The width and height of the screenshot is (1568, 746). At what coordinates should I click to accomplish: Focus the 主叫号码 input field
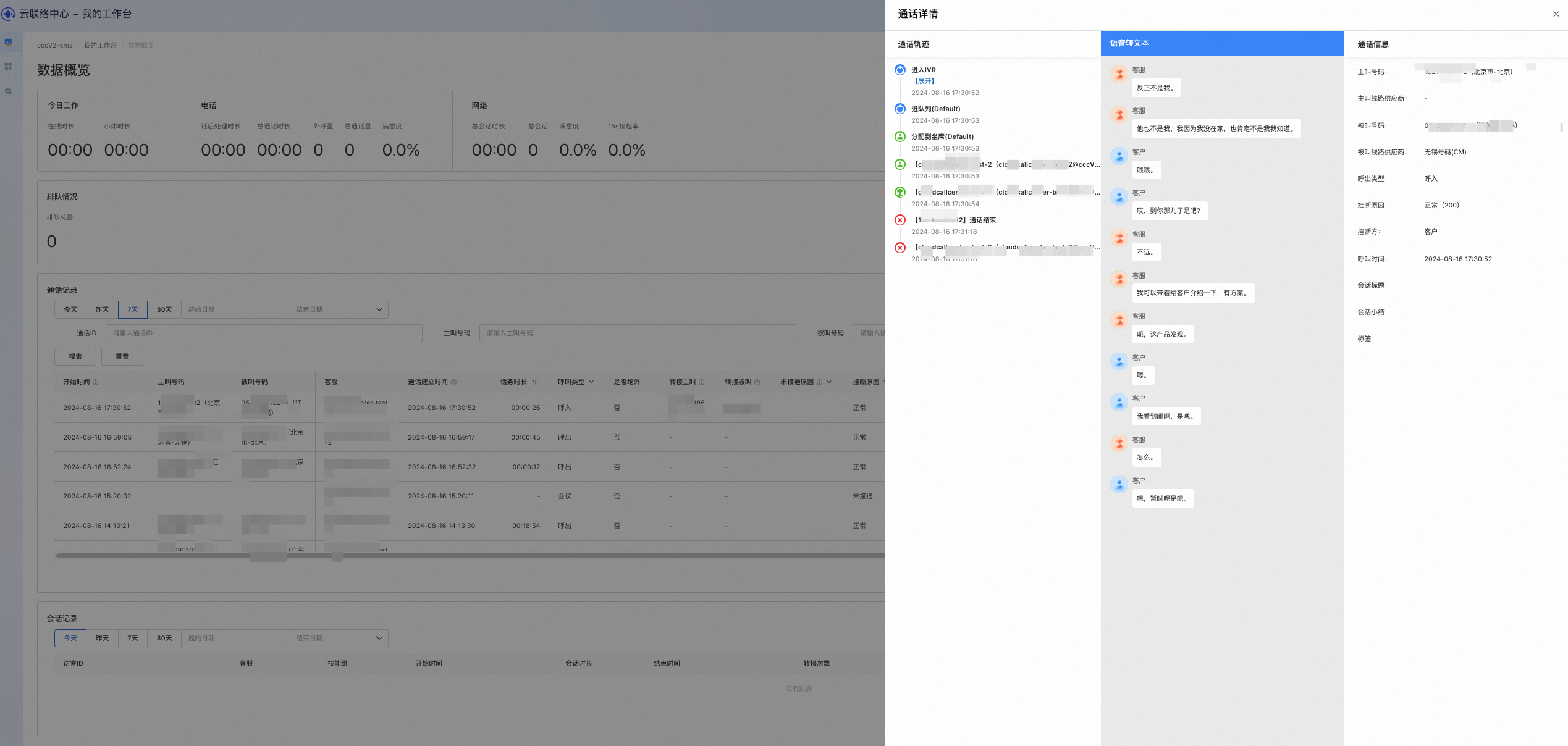pyautogui.click(x=638, y=333)
